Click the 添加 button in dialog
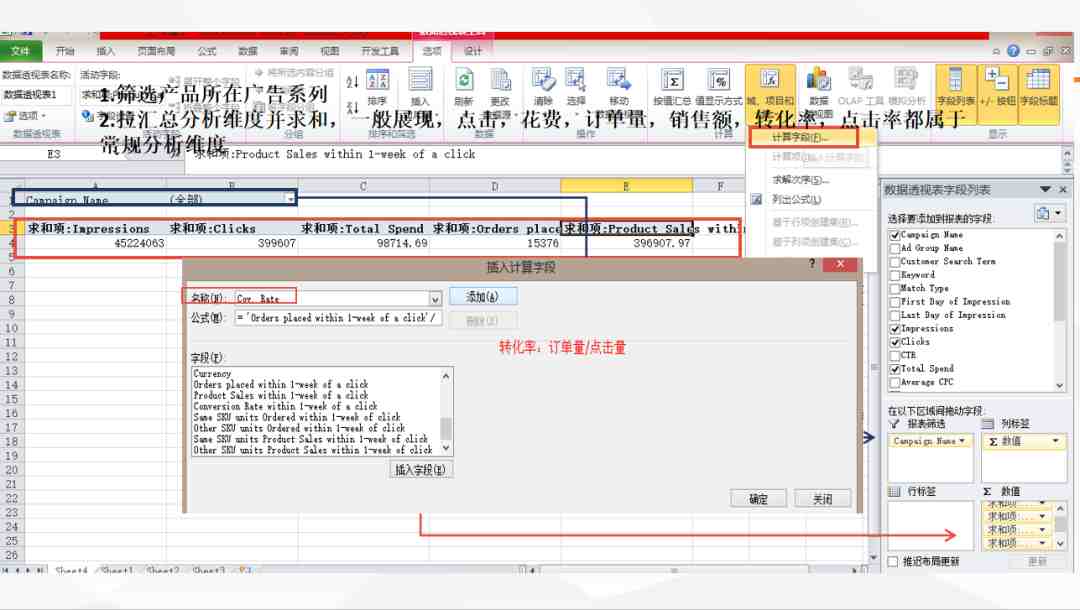The image size is (1080, 610). click(x=483, y=297)
